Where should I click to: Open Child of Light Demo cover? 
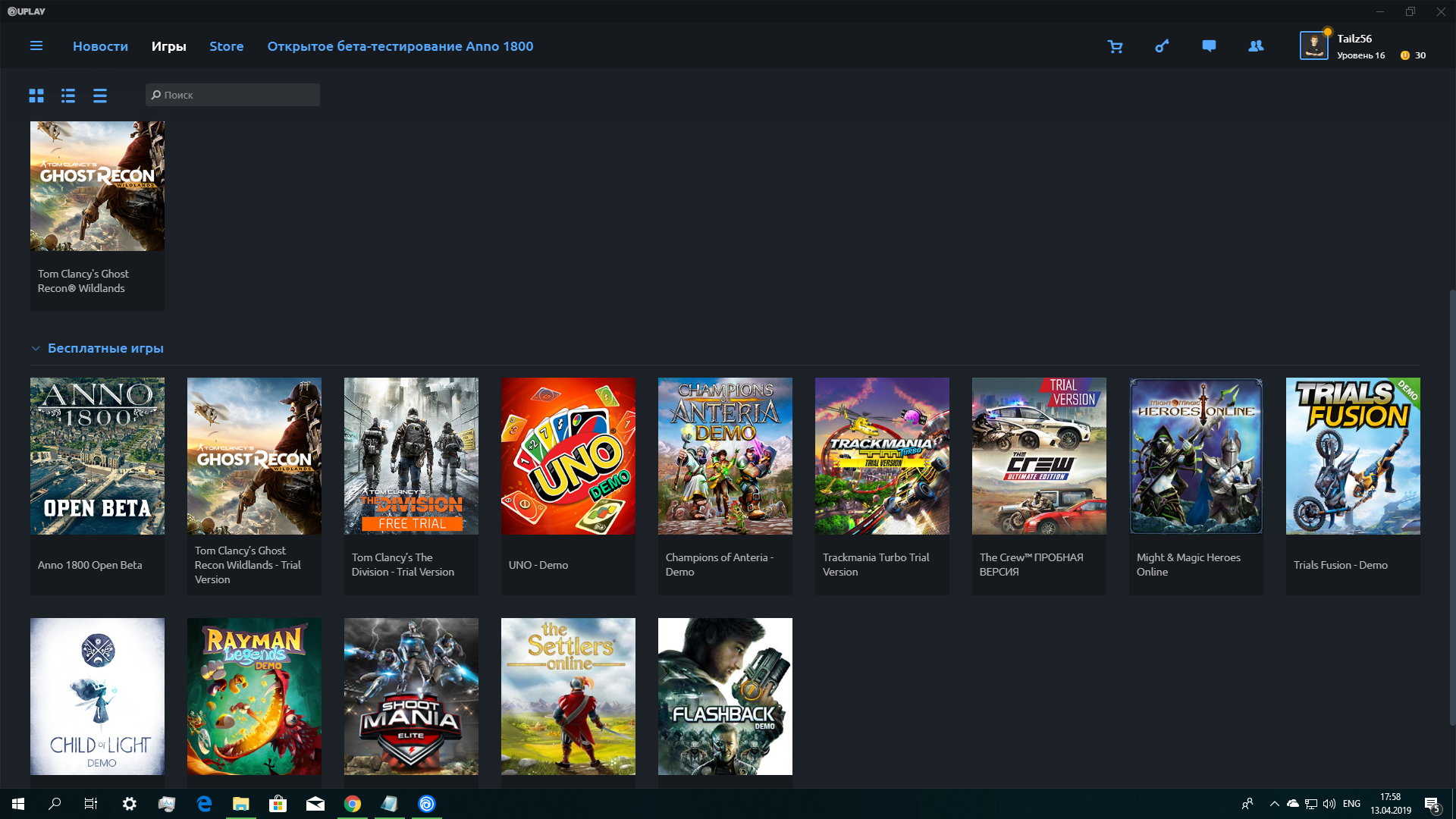tap(97, 696)
